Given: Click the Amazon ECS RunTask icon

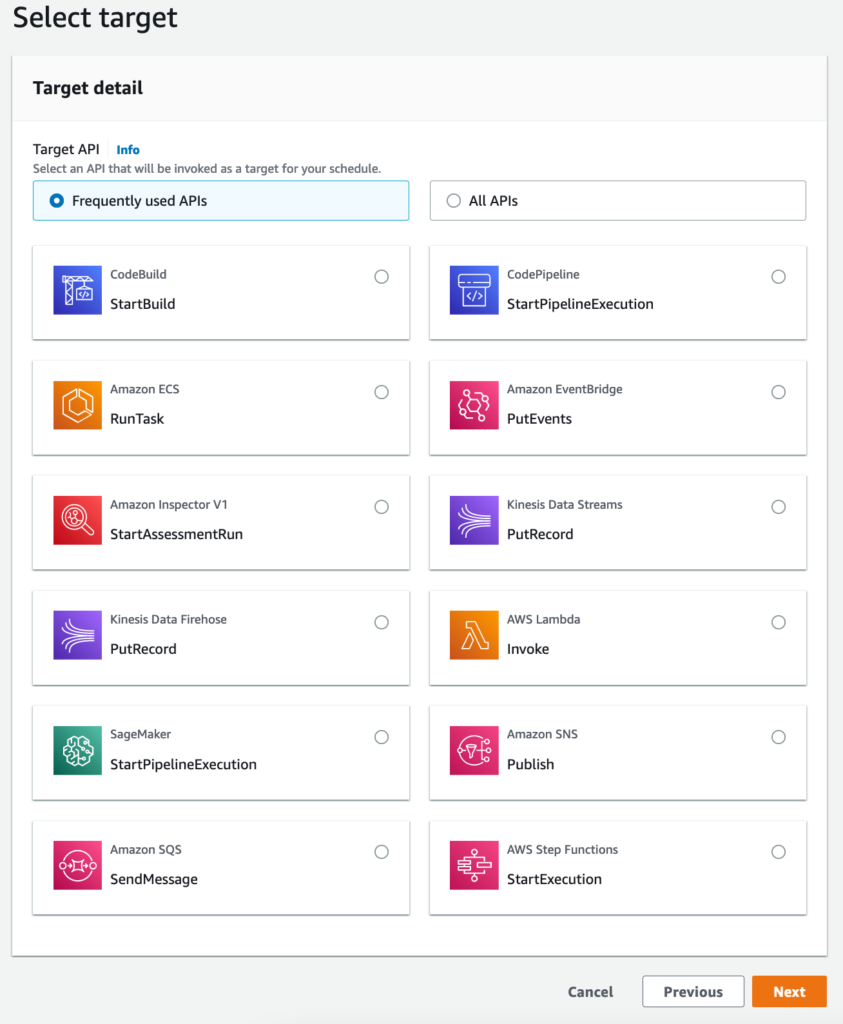Looking at the screenshot, I should (77, 405).
